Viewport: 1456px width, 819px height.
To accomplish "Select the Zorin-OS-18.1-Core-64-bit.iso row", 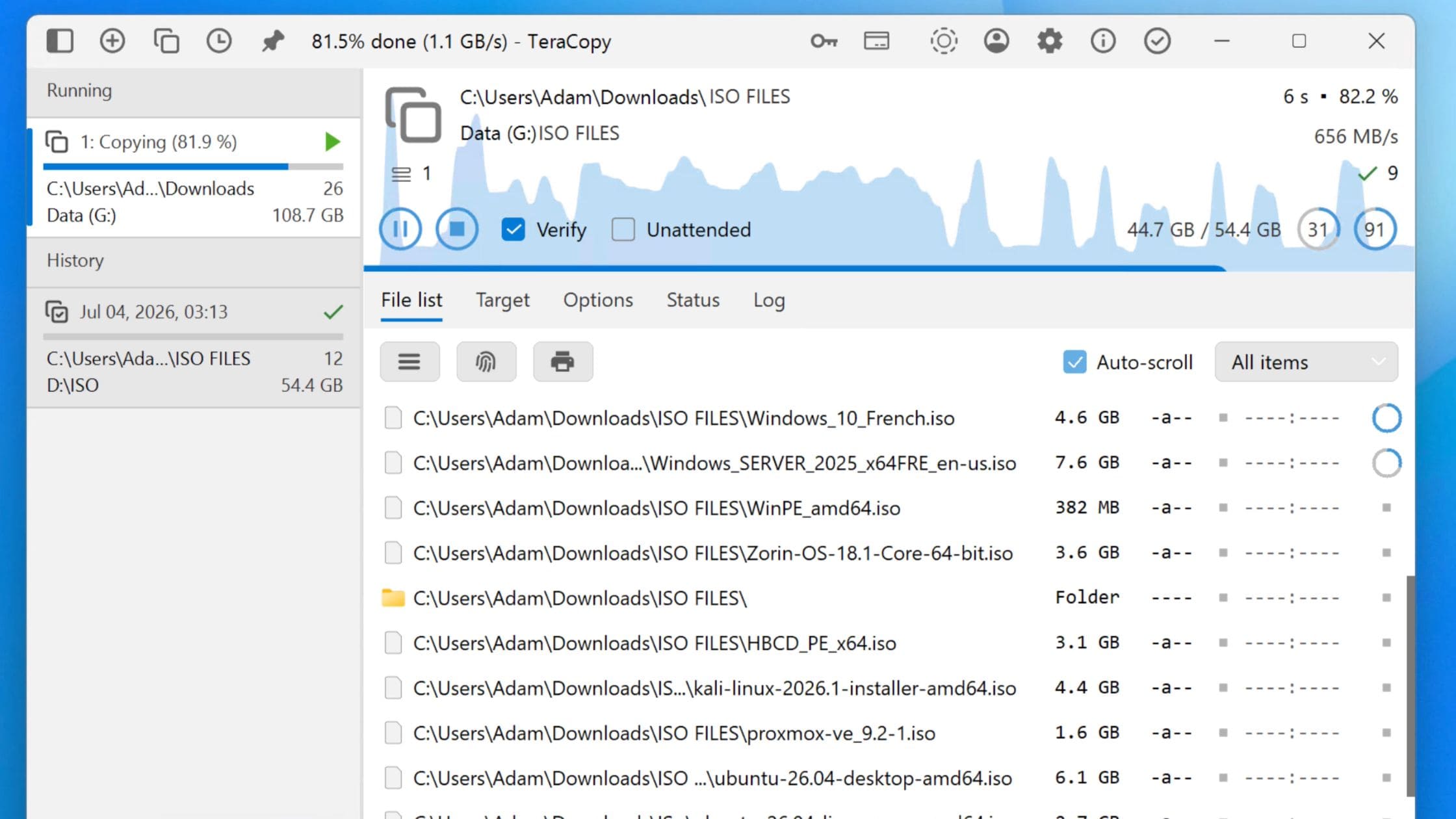I will click(889, 552).
